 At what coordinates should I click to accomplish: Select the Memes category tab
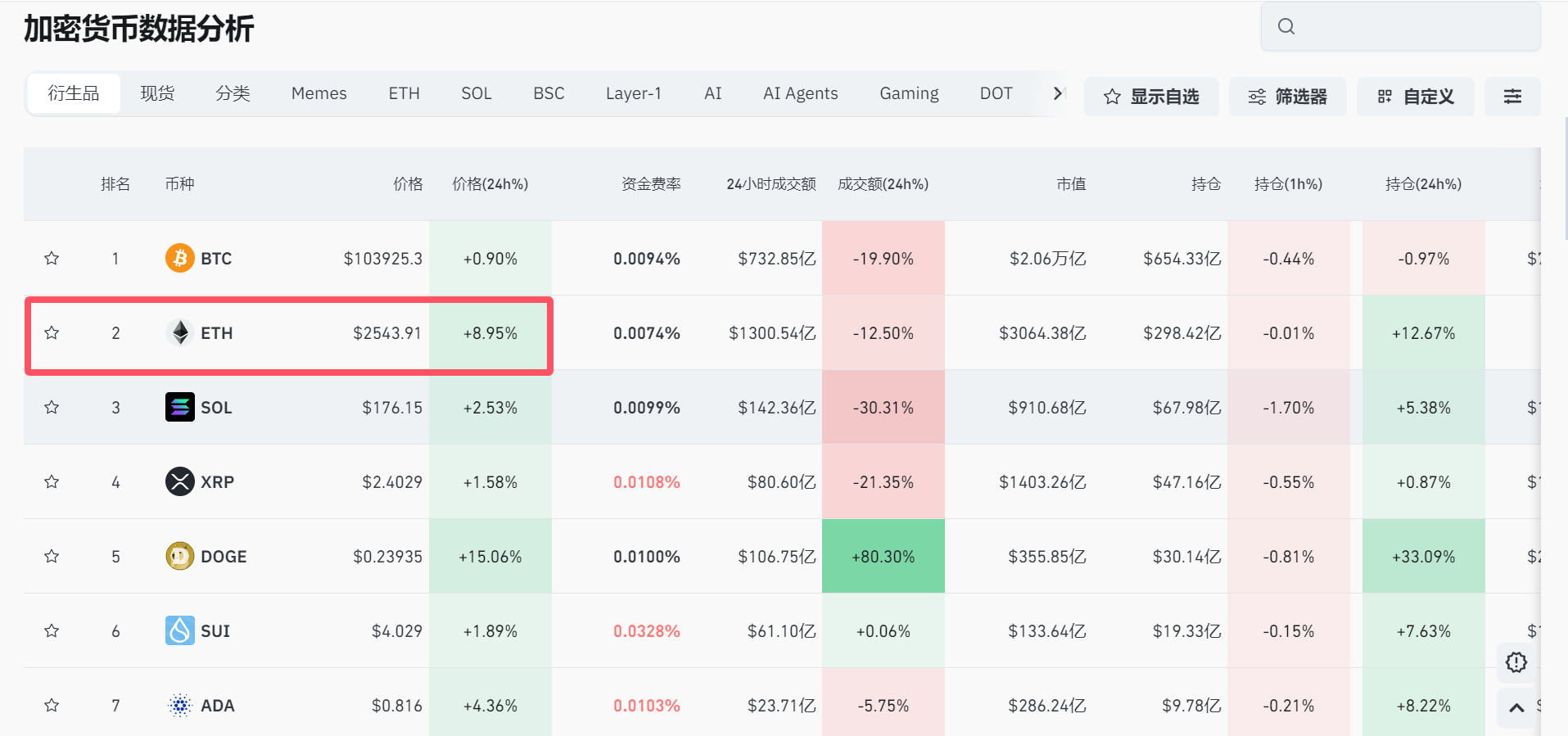pos(319,93)
